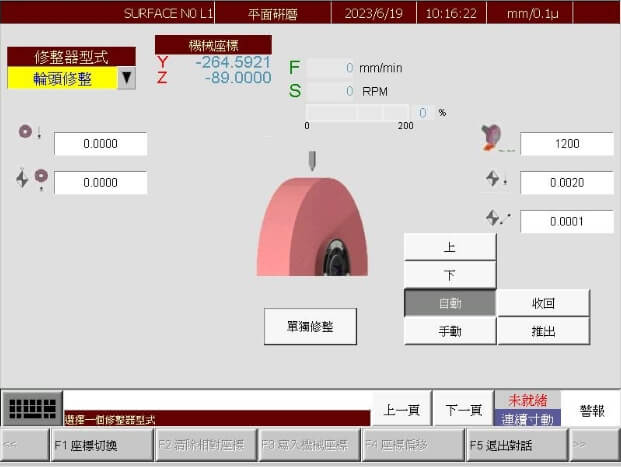Viewport: 621px width, 467px height.
Task: Click the 選擇一個修整器型式 message bar
Action: click(217, 419)
